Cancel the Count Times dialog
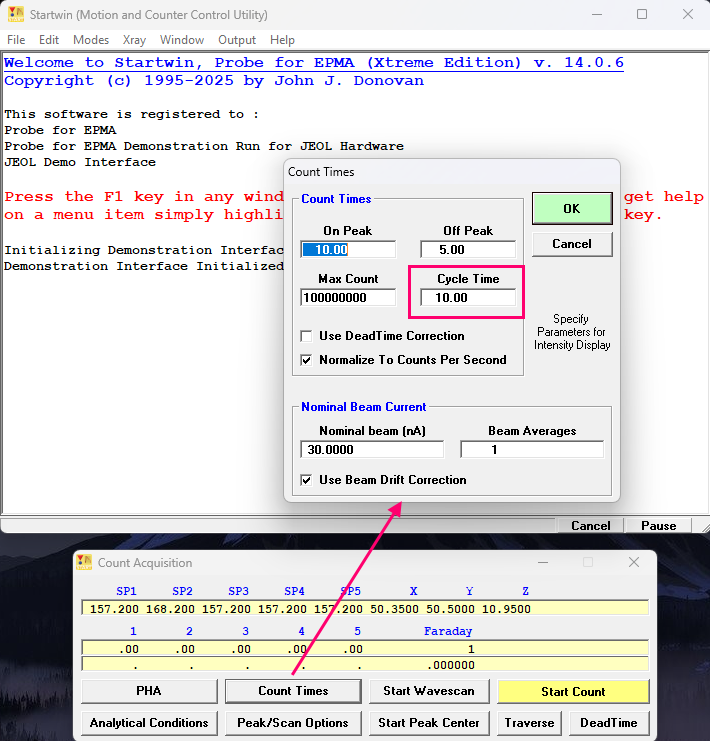This screenshot has height=741, width=710. [x=571, y=244]
